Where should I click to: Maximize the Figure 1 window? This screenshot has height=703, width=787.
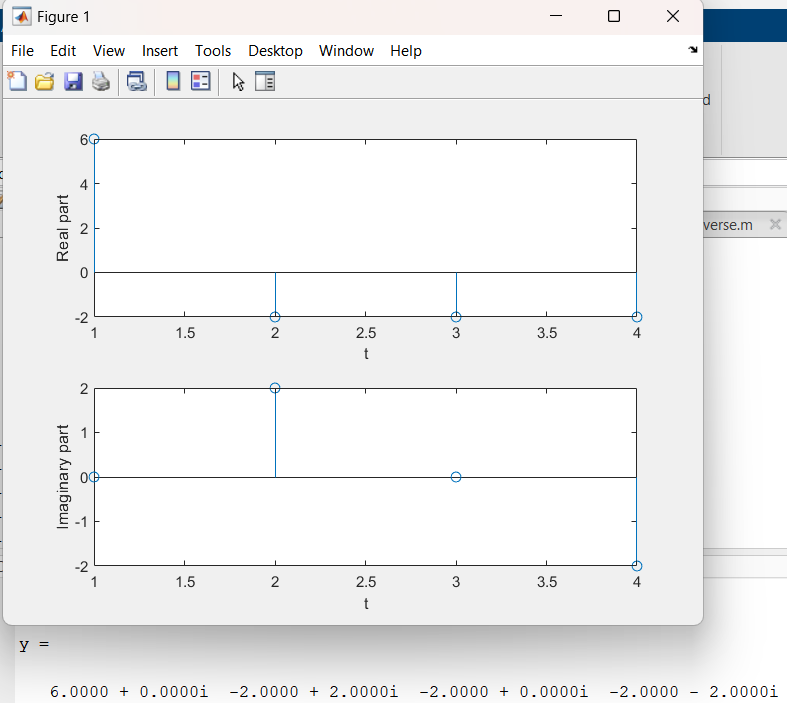tap(614, 16)
